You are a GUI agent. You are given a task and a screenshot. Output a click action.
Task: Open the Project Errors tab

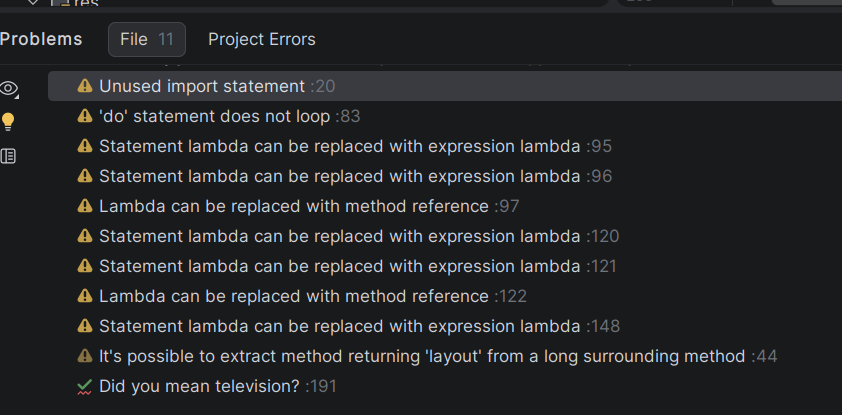(x=261, y=40)
